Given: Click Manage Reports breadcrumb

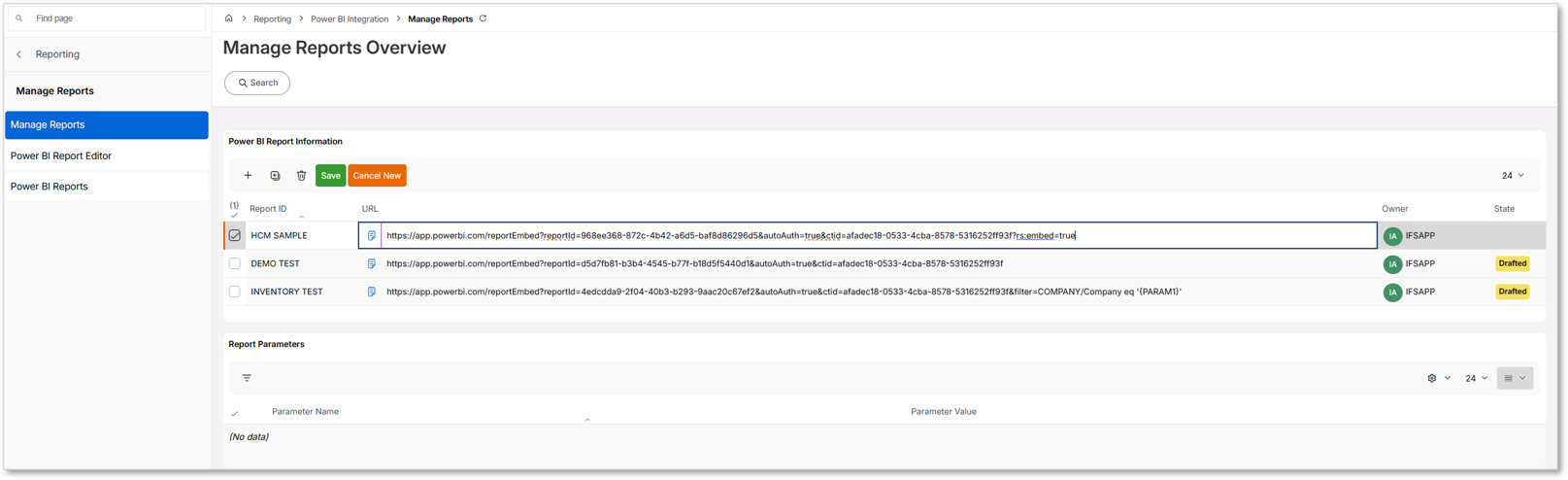Looking at the screenshot, I should [440, 18].
